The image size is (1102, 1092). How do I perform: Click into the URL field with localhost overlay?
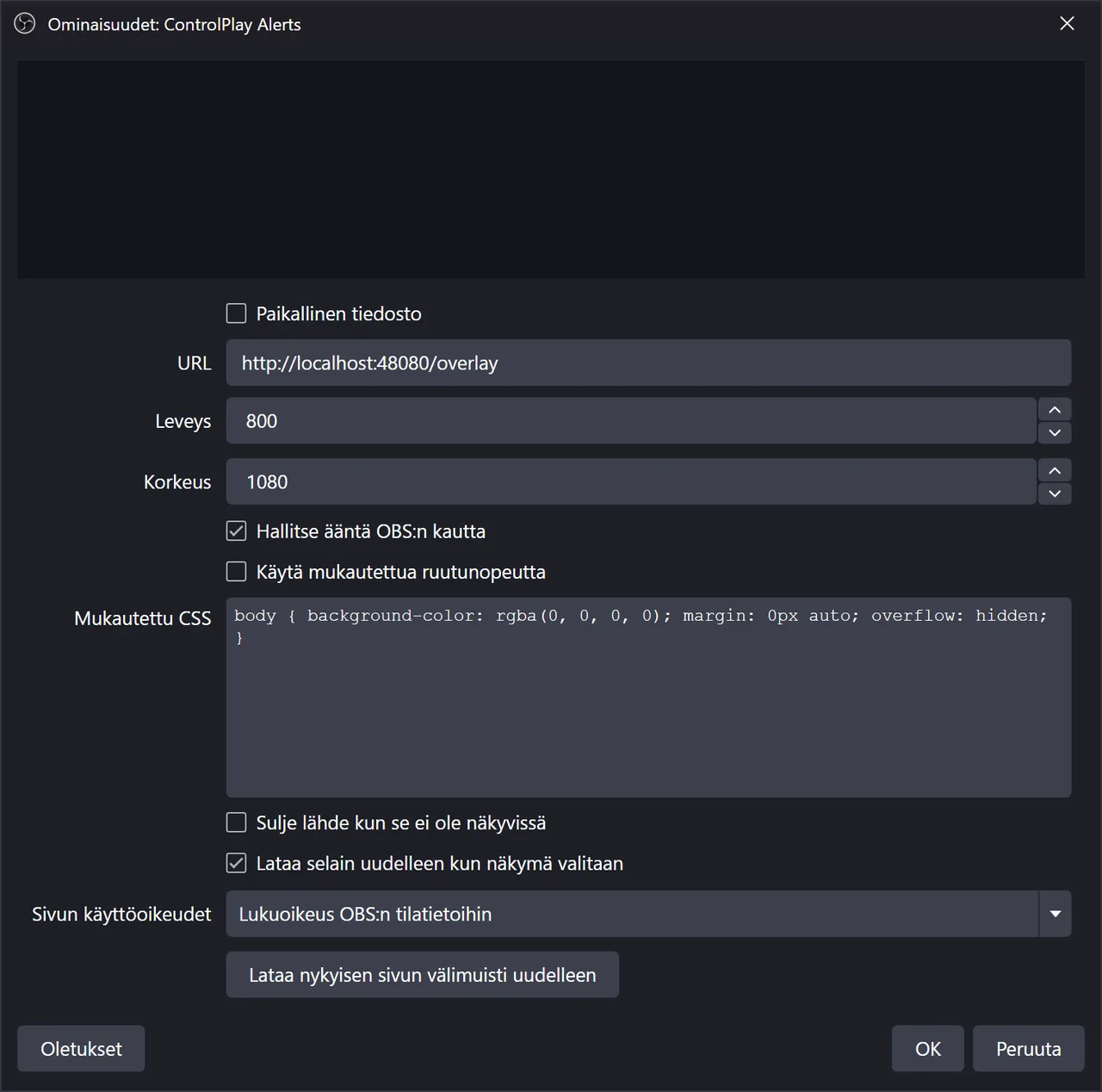[x=648, y=363]
